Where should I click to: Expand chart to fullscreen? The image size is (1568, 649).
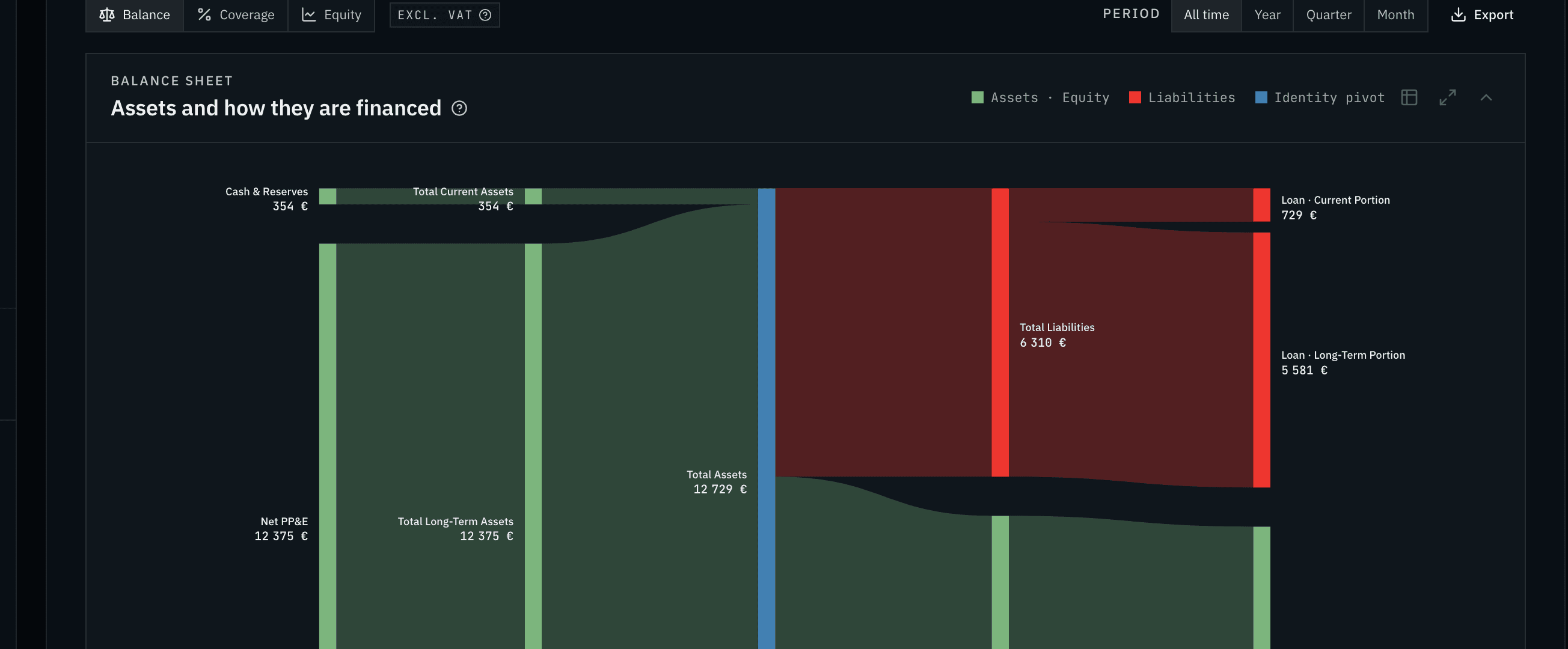pyautogui.click(x=1448, y=97)
